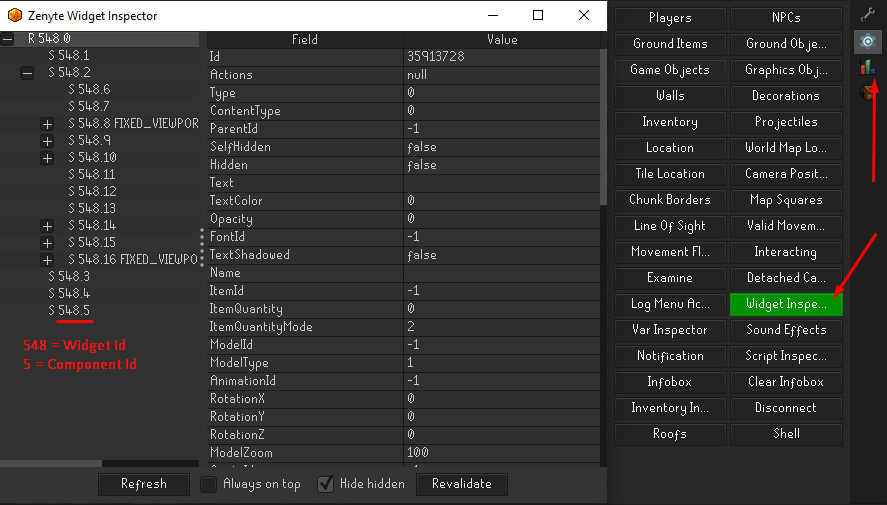
Task: Collapse the S 548.2 tree node
Action: tap(27, 73)
